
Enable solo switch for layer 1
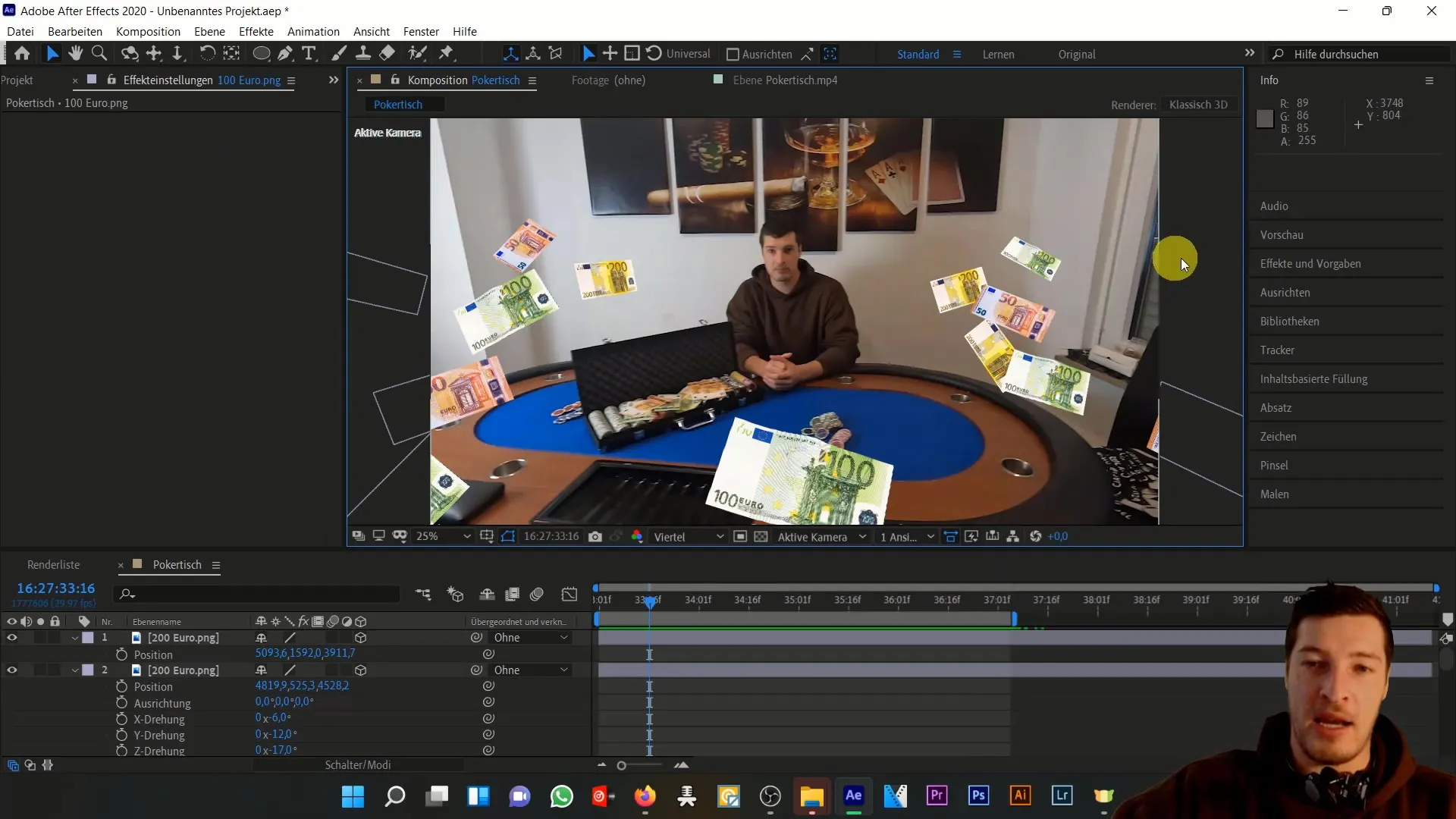(40, 637)
